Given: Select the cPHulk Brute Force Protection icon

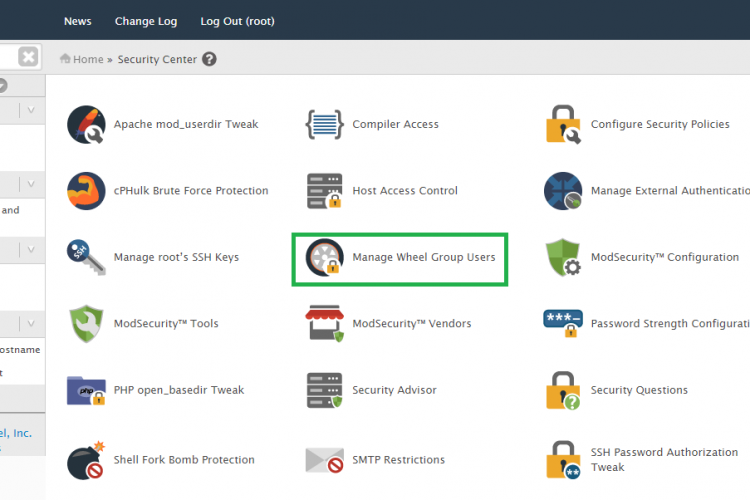Looking at the screenshot, I should 86,191.
